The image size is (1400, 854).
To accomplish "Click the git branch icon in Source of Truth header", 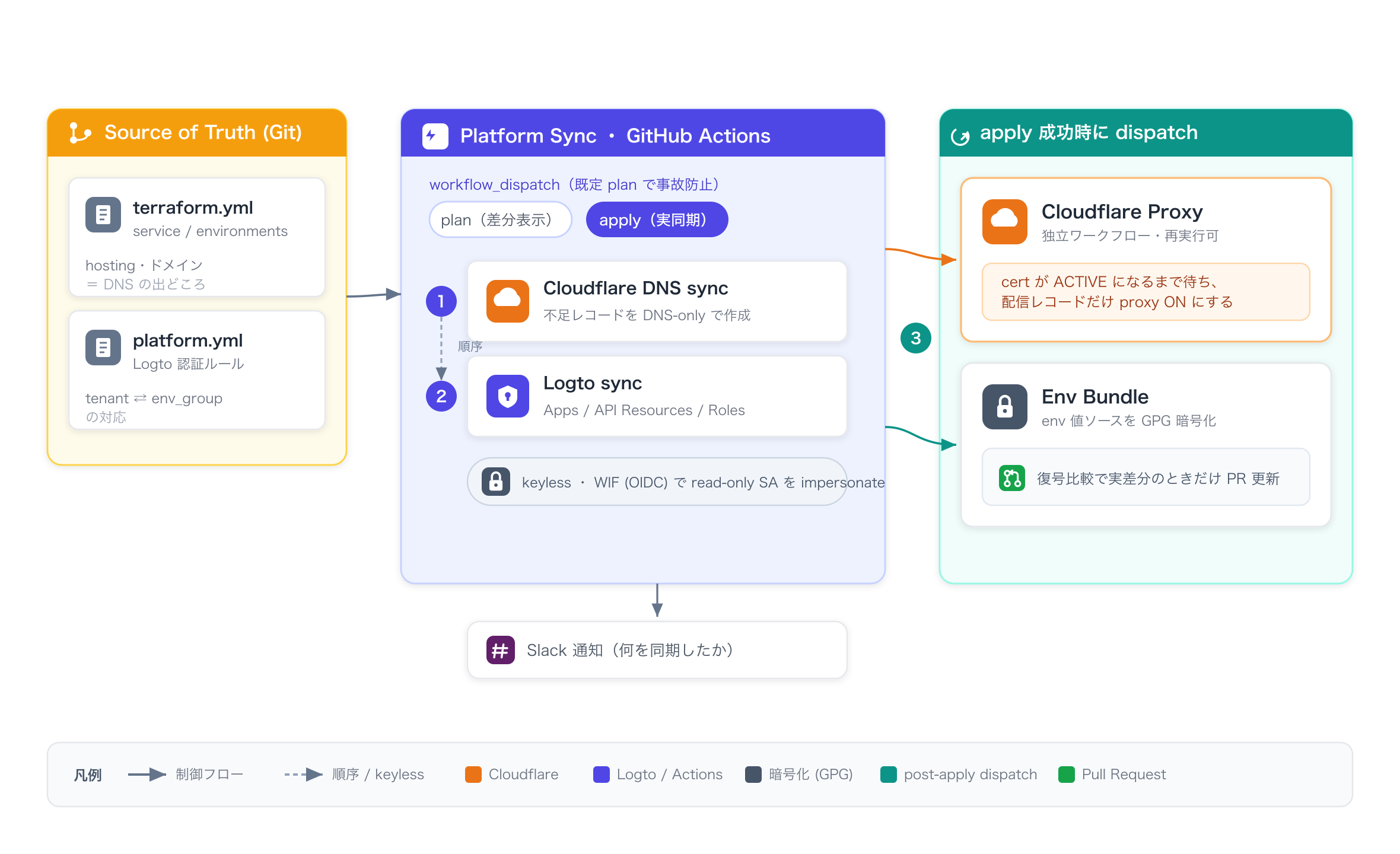I will point(80,133).
